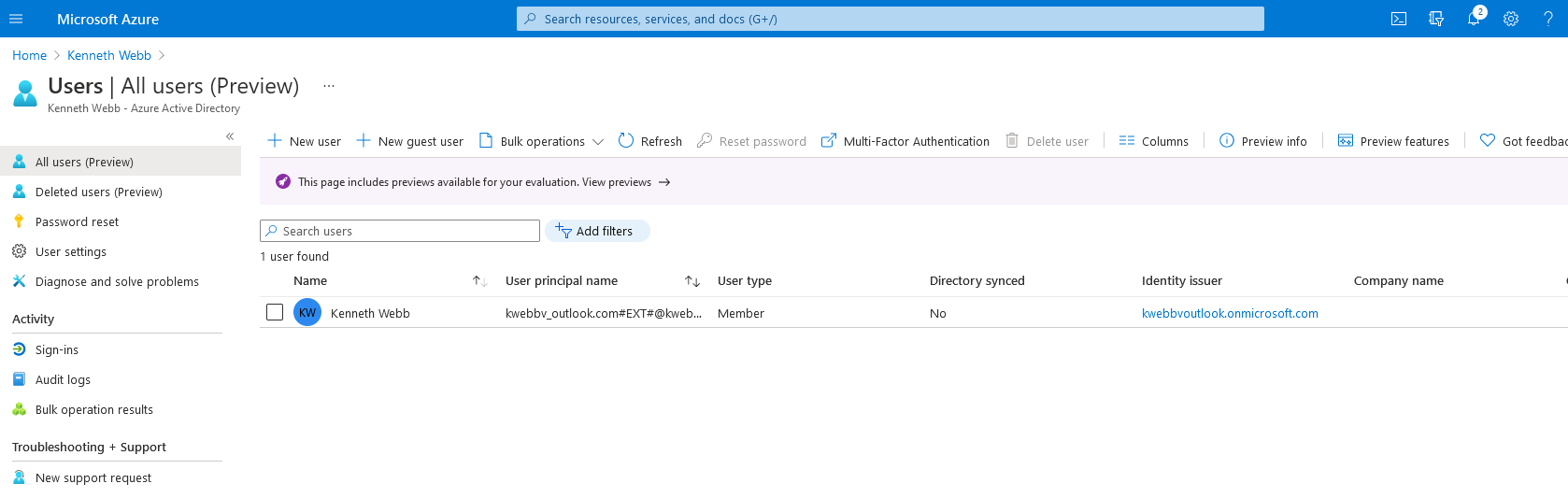
Task: Click New user in the toolbar
Action: point(304,141)
